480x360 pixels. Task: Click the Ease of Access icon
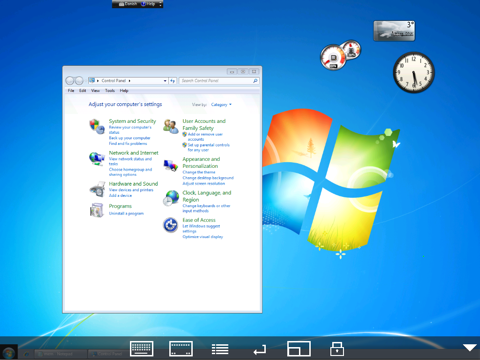tap(171, 225)
